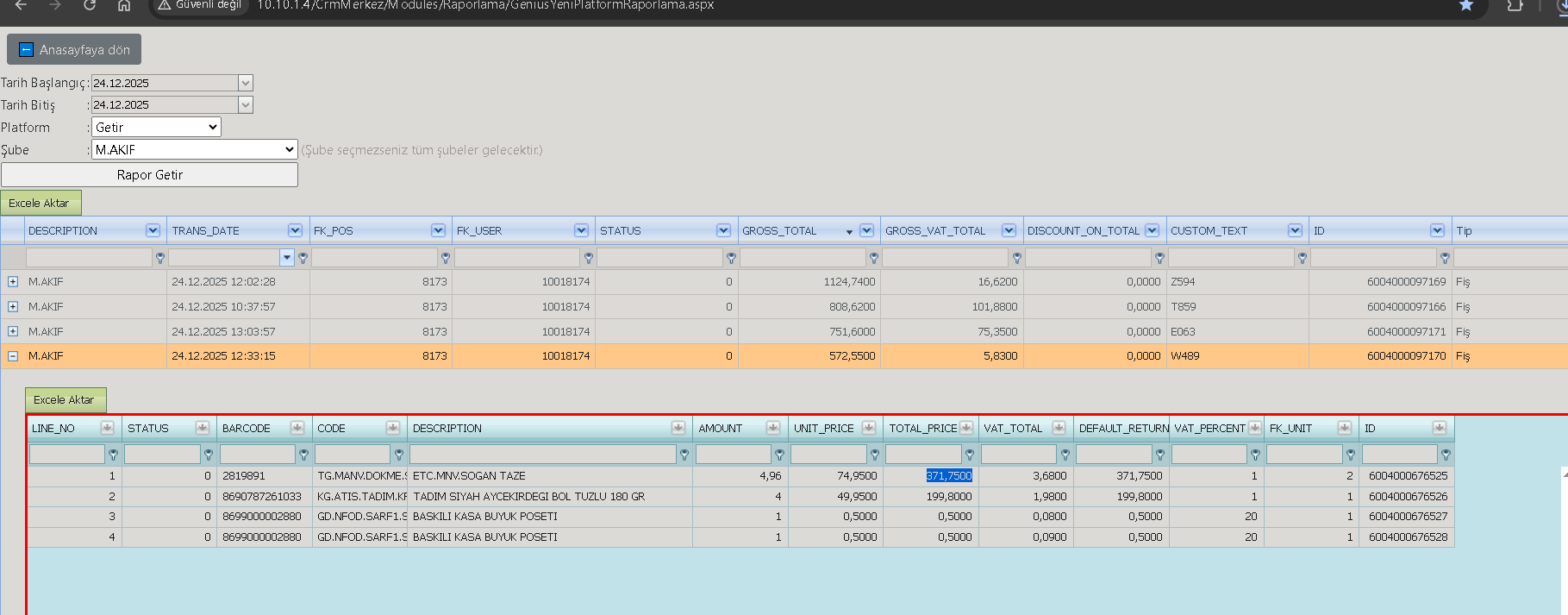This screenshot has width=1568, height=615.
Task: Open the Platform dropdown showing Getir
Action: [156, 128]
